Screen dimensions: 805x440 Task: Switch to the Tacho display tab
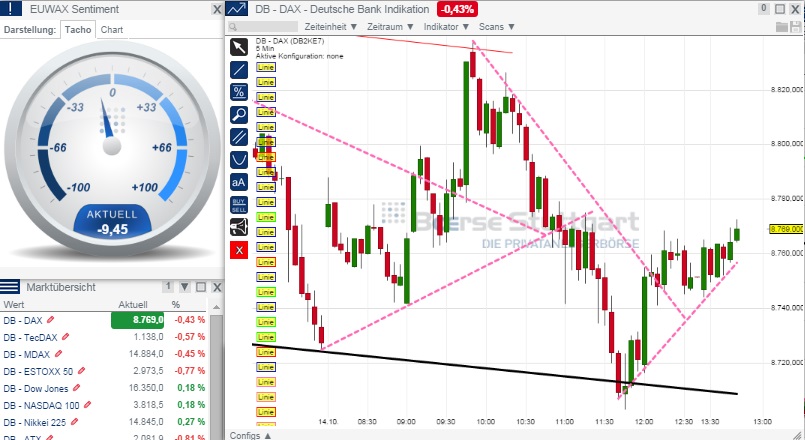[78, 30]
